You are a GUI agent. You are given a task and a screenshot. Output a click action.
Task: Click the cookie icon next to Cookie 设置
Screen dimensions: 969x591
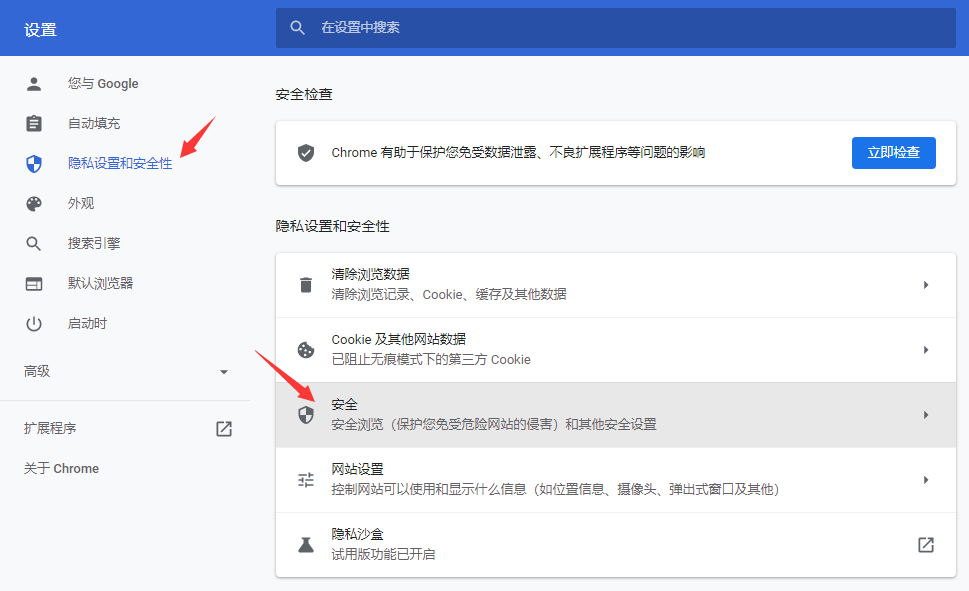coord(305,349)
